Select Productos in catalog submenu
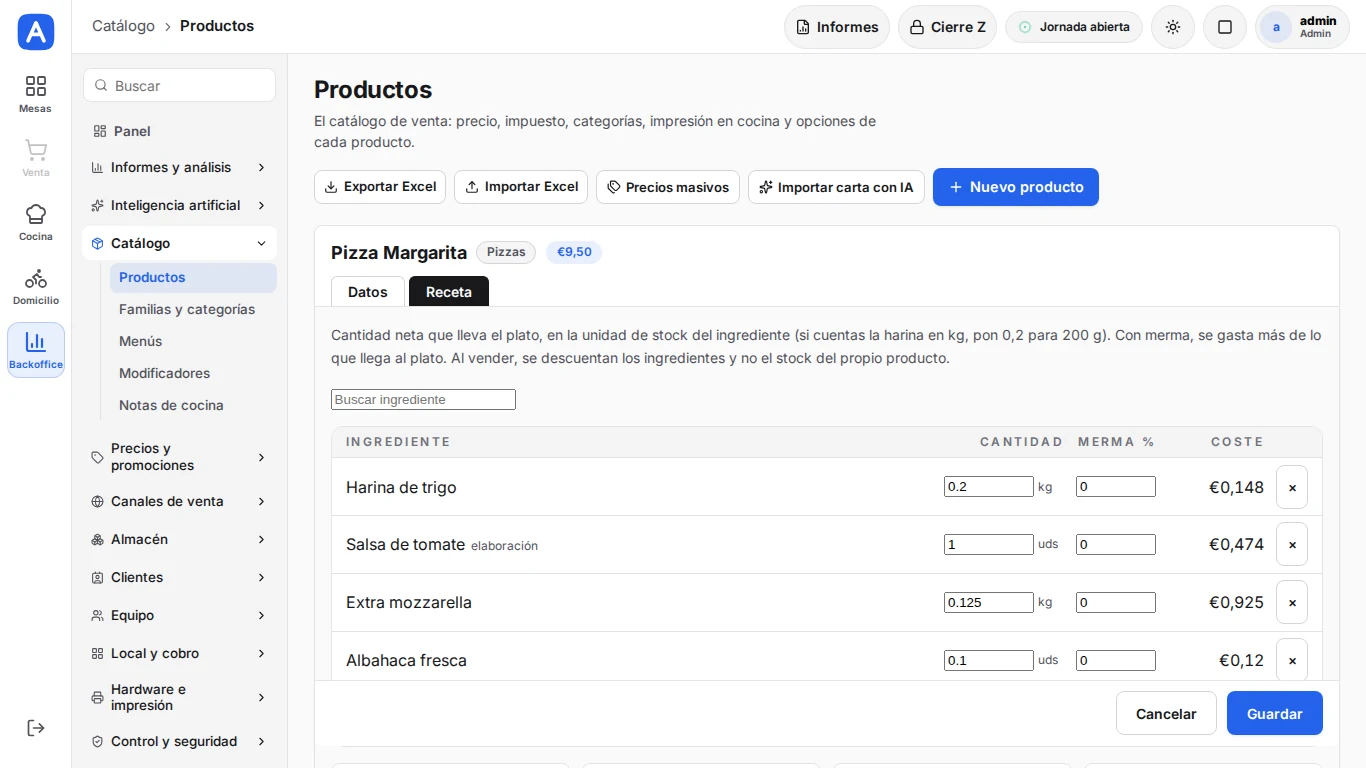The image size is (1366, 768). 193,277
